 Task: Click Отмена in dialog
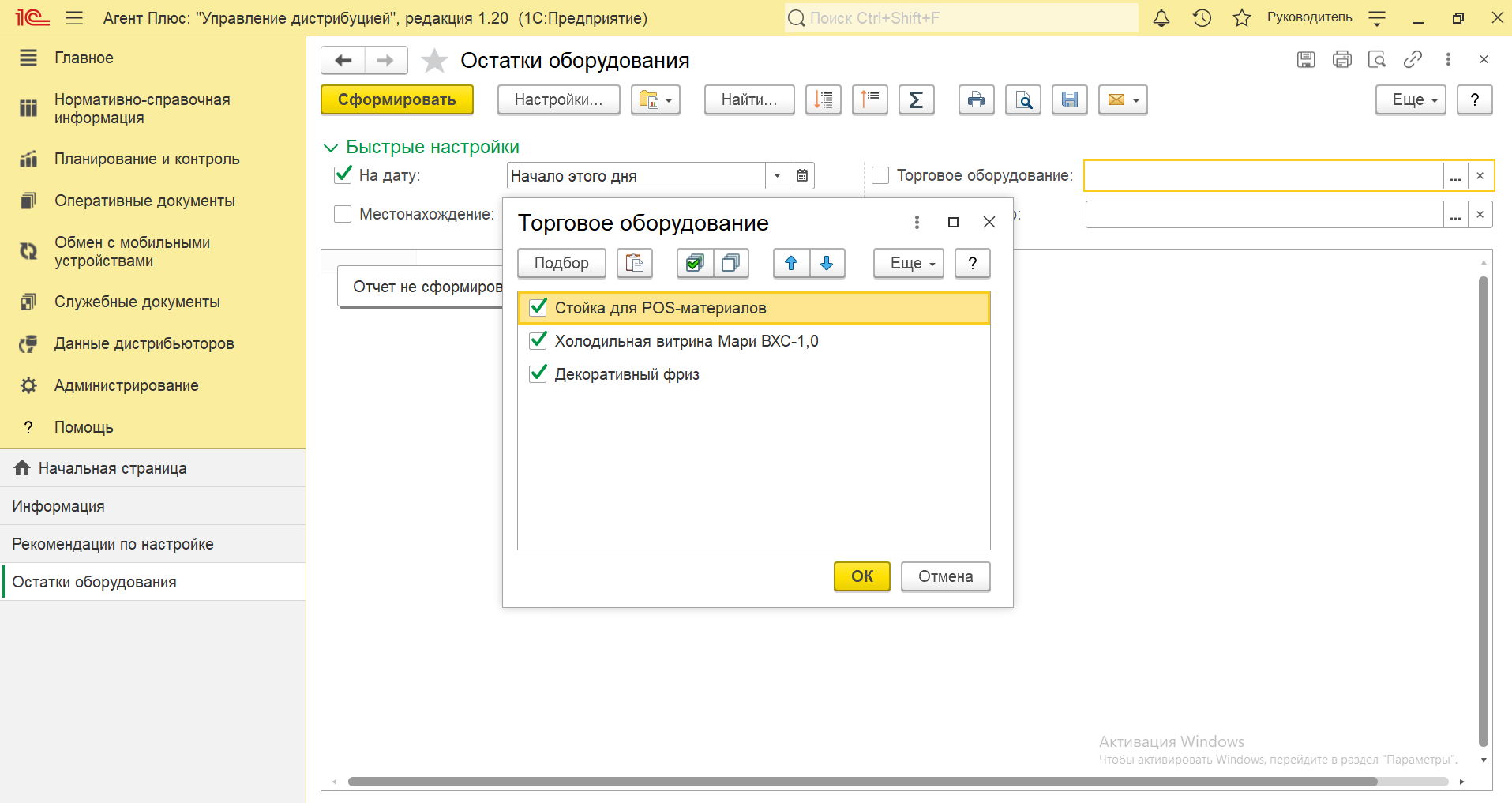946,576
